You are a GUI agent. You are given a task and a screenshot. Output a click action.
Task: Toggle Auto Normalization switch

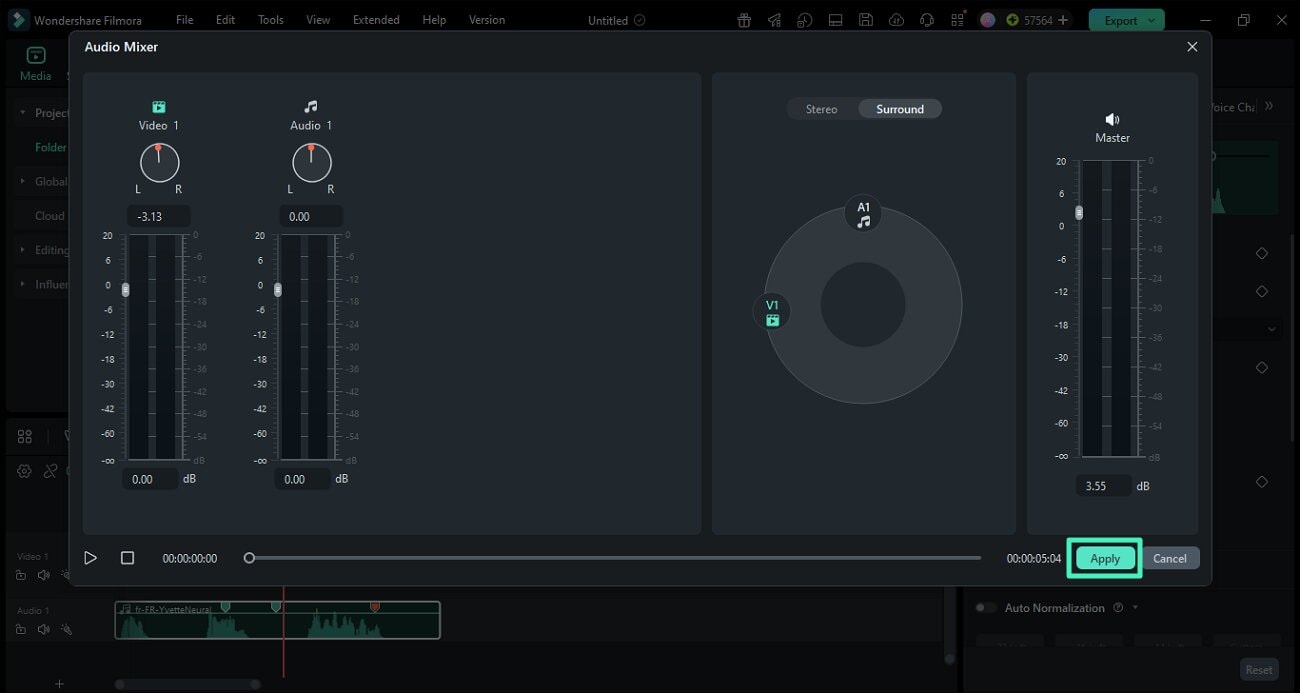tap(986, 608)
